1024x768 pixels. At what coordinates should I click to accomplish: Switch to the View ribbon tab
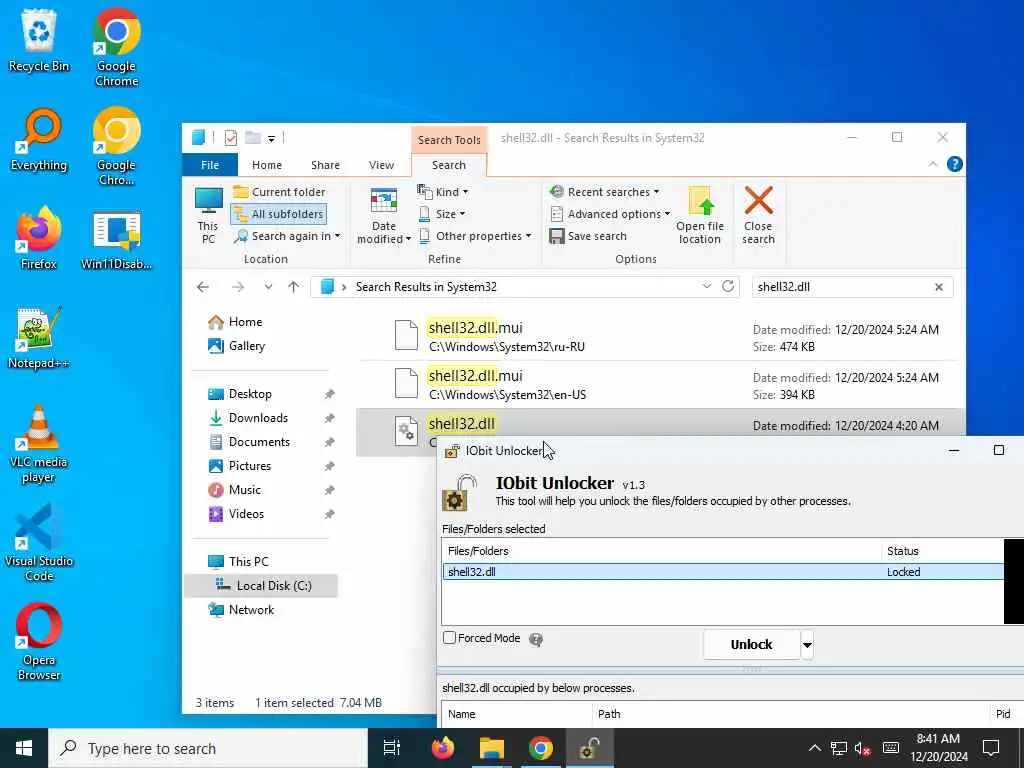pyautogui.click(x=381, y=165)
